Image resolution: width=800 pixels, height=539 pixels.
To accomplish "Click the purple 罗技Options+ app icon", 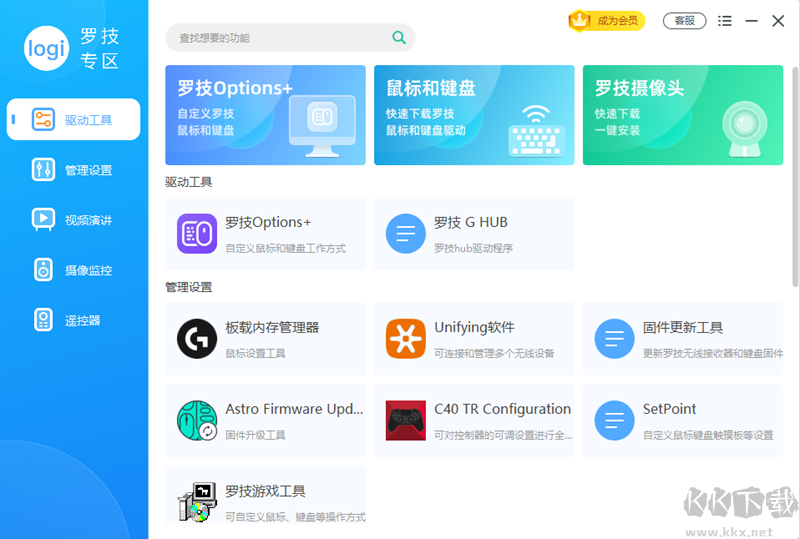I will 197,234.
